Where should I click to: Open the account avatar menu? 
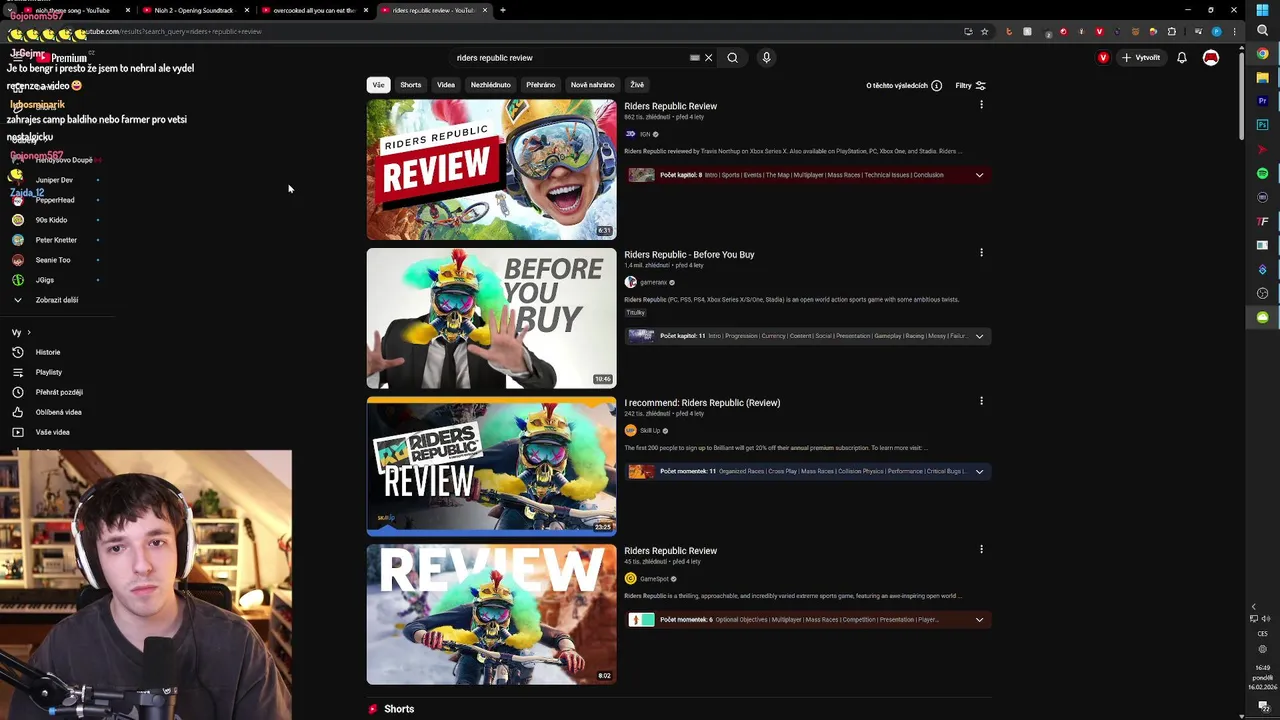[1211, 58]
